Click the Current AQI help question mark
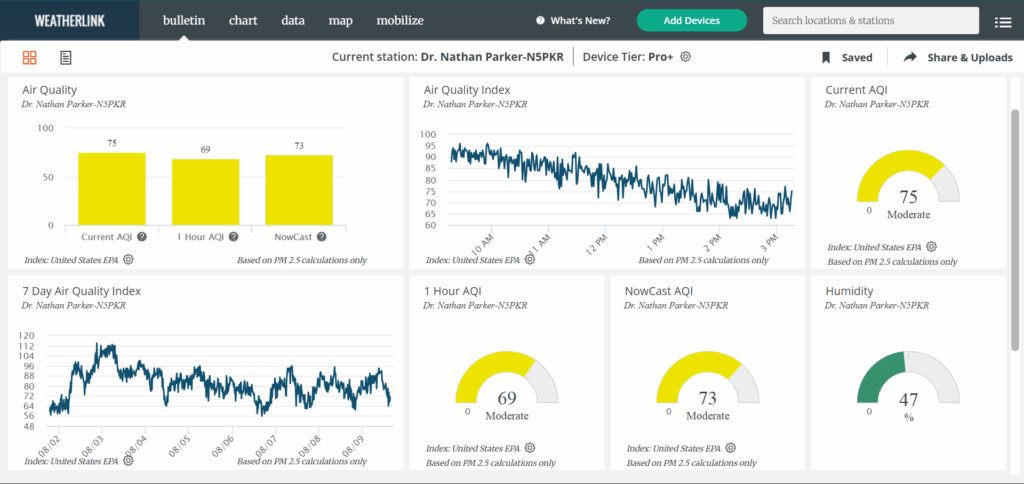Image resolution: width=1024 pixels, height=484 pixels. coord(142,237)
